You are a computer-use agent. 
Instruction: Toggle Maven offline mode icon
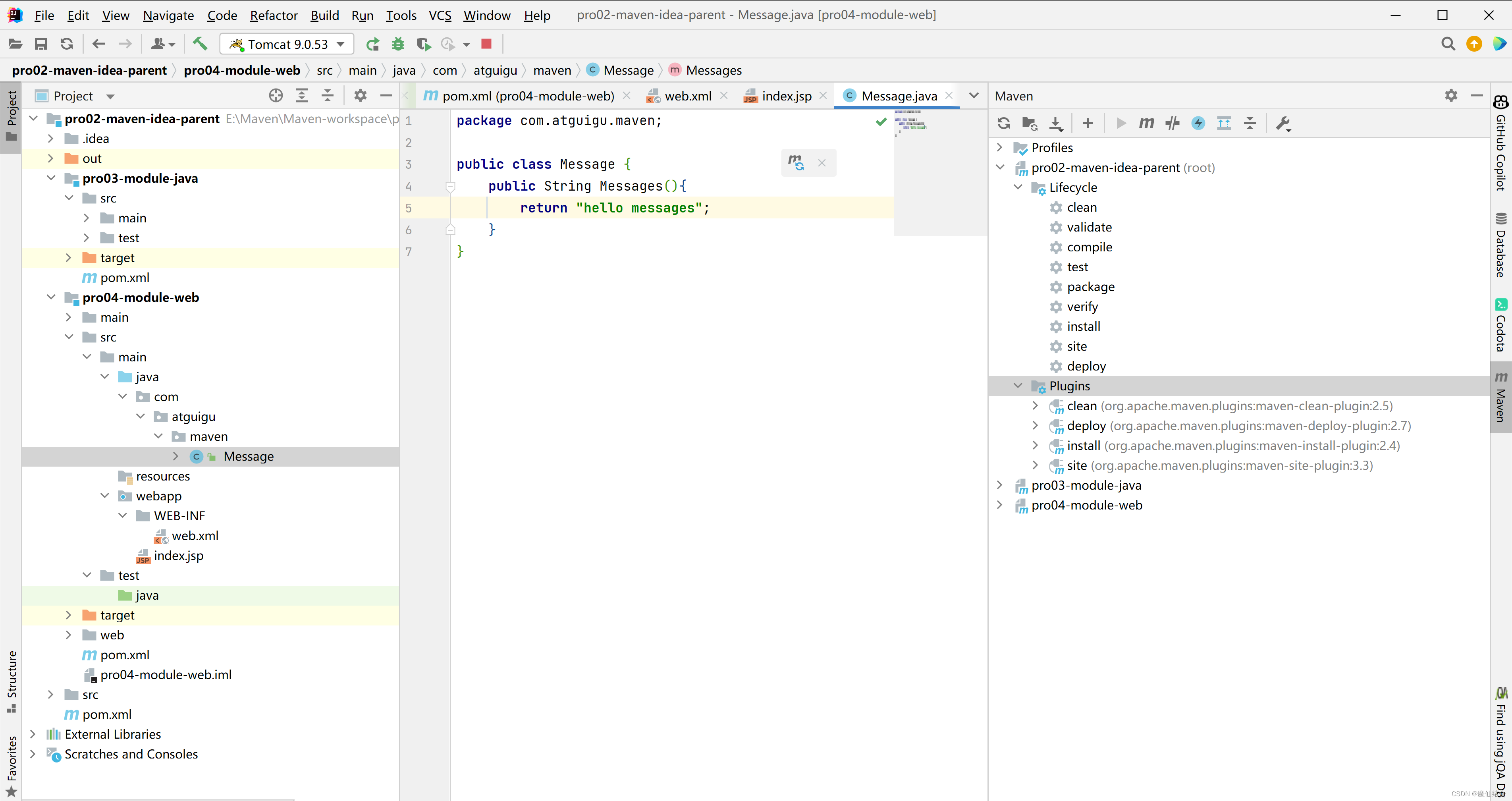(x=1172, y=124)
